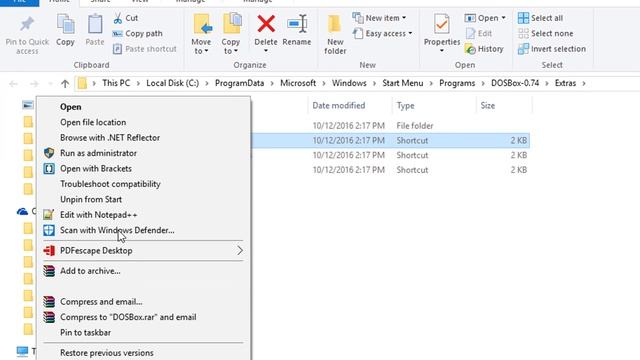Sort by Size column header
Screen dimensions: 640x360
coord(488,106)
